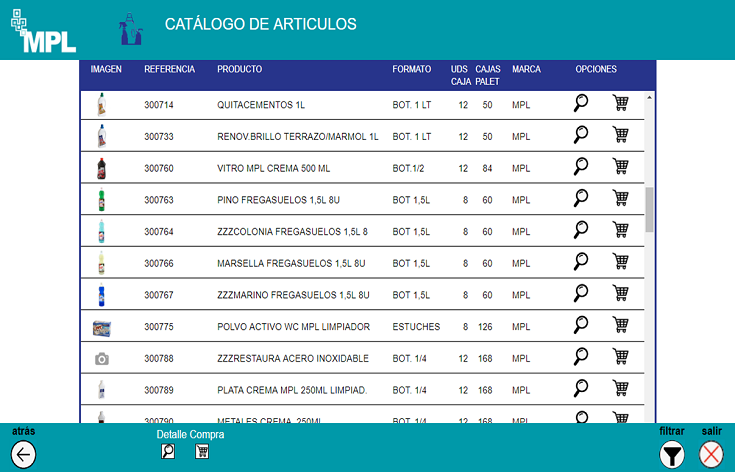The height and width of the screenshot is (472, 735).
Task: Go back with the atrás arrow
Action: tap(23, 454)
